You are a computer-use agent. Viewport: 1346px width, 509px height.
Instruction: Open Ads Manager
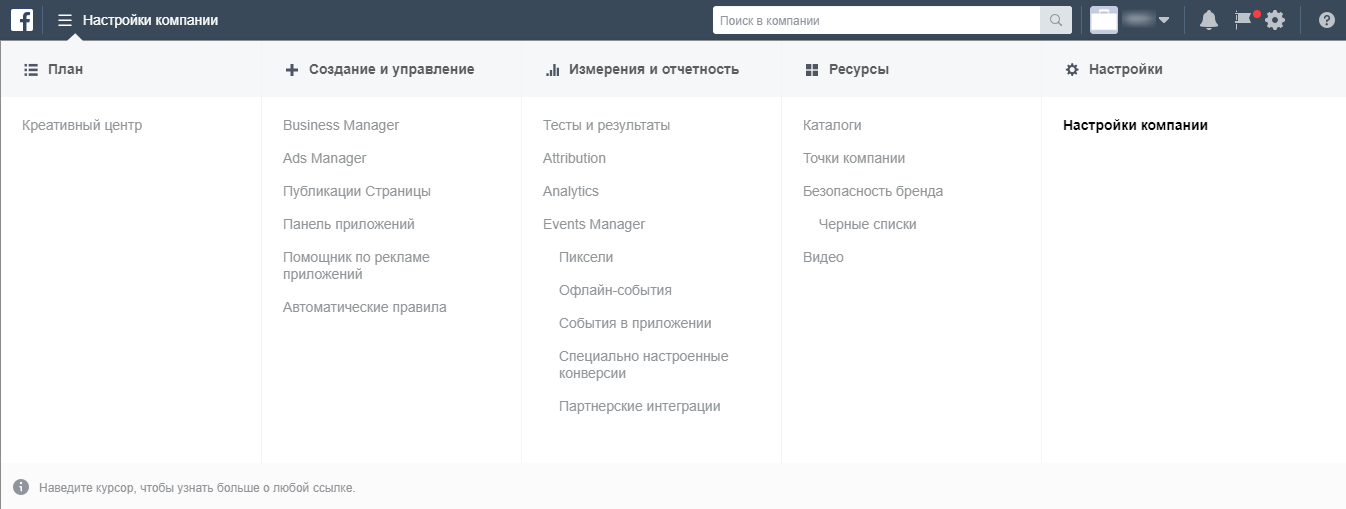coord(324,158)
